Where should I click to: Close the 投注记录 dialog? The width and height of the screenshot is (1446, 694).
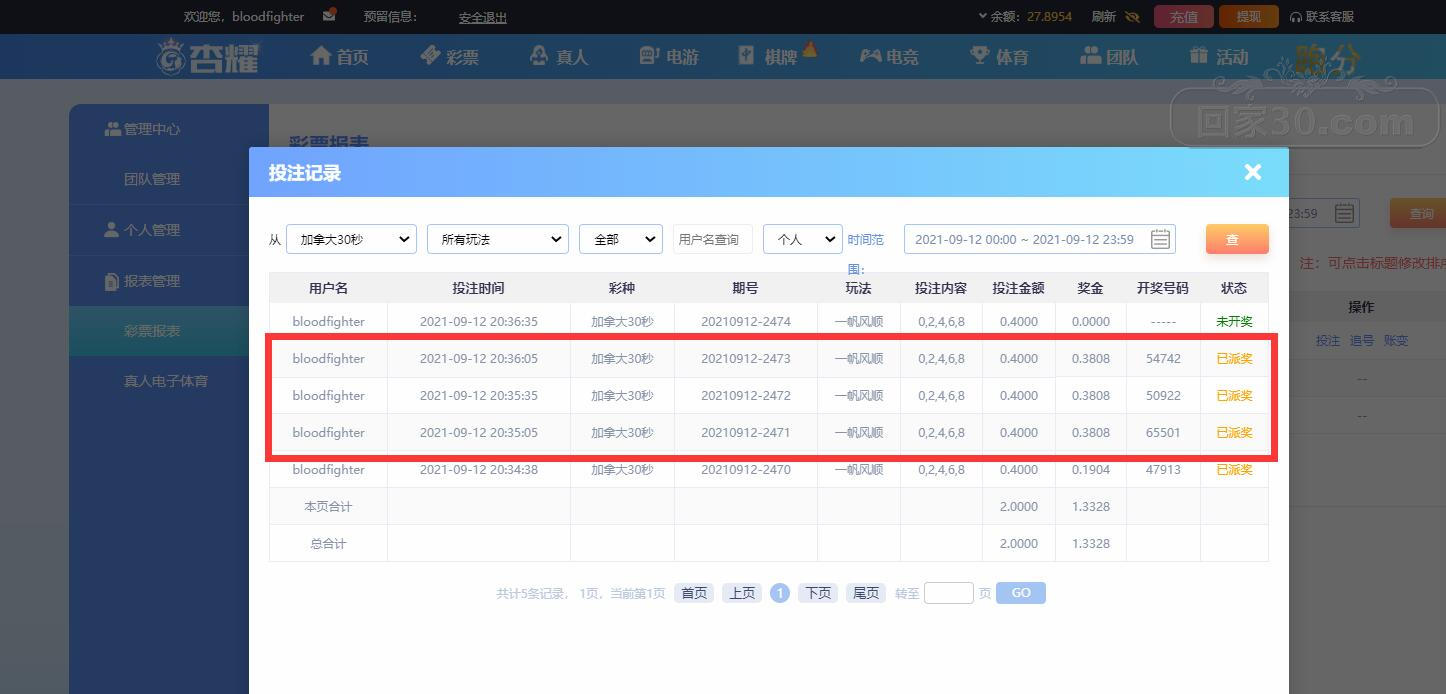(1253, 172)
